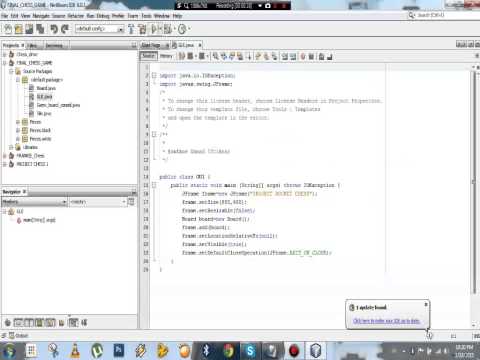The image size is (480, 360).
Task: Collapse the main method code fold
Action: click(154, 185)
